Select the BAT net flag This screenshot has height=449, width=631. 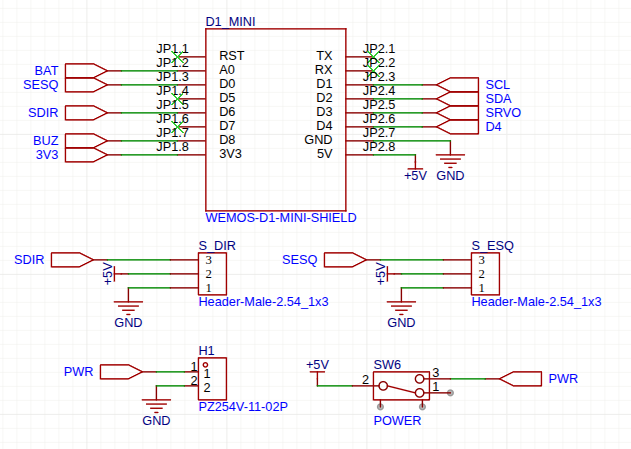click(86, 71)
